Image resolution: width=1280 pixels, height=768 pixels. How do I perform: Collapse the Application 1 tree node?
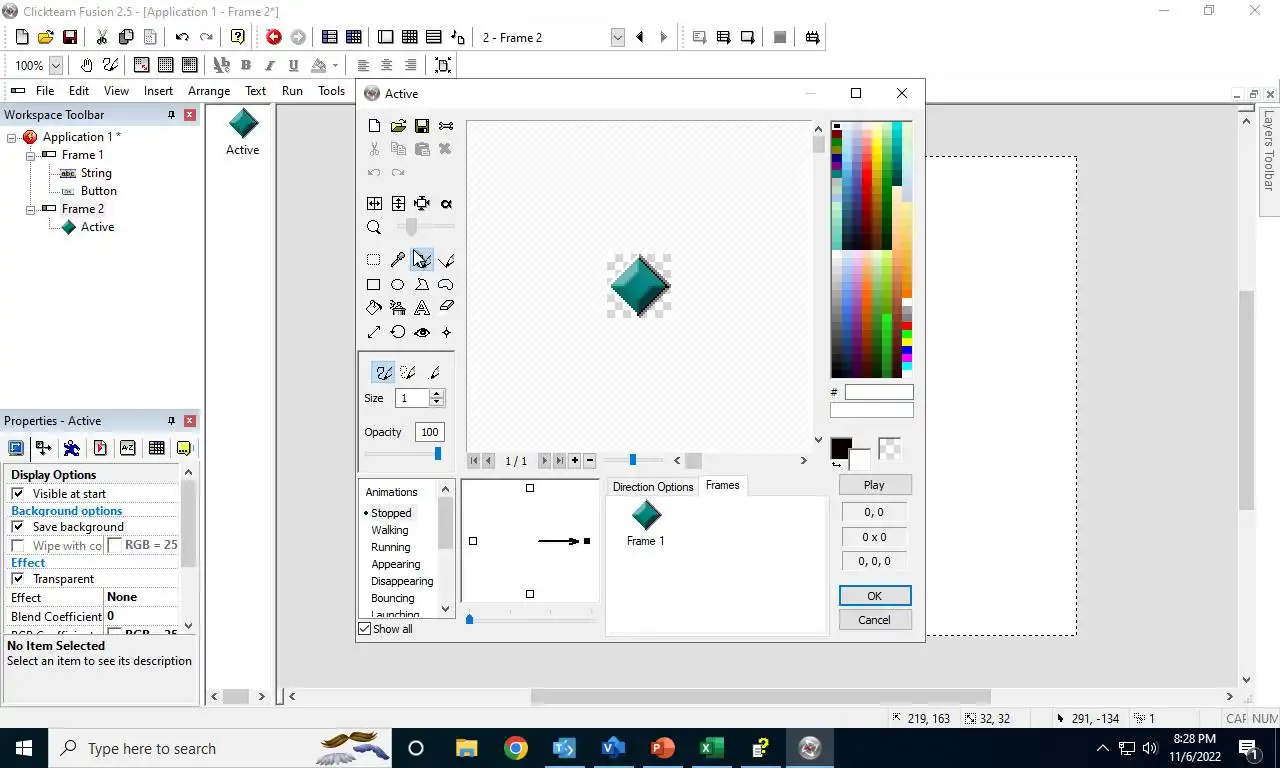[x=12, y=137]
